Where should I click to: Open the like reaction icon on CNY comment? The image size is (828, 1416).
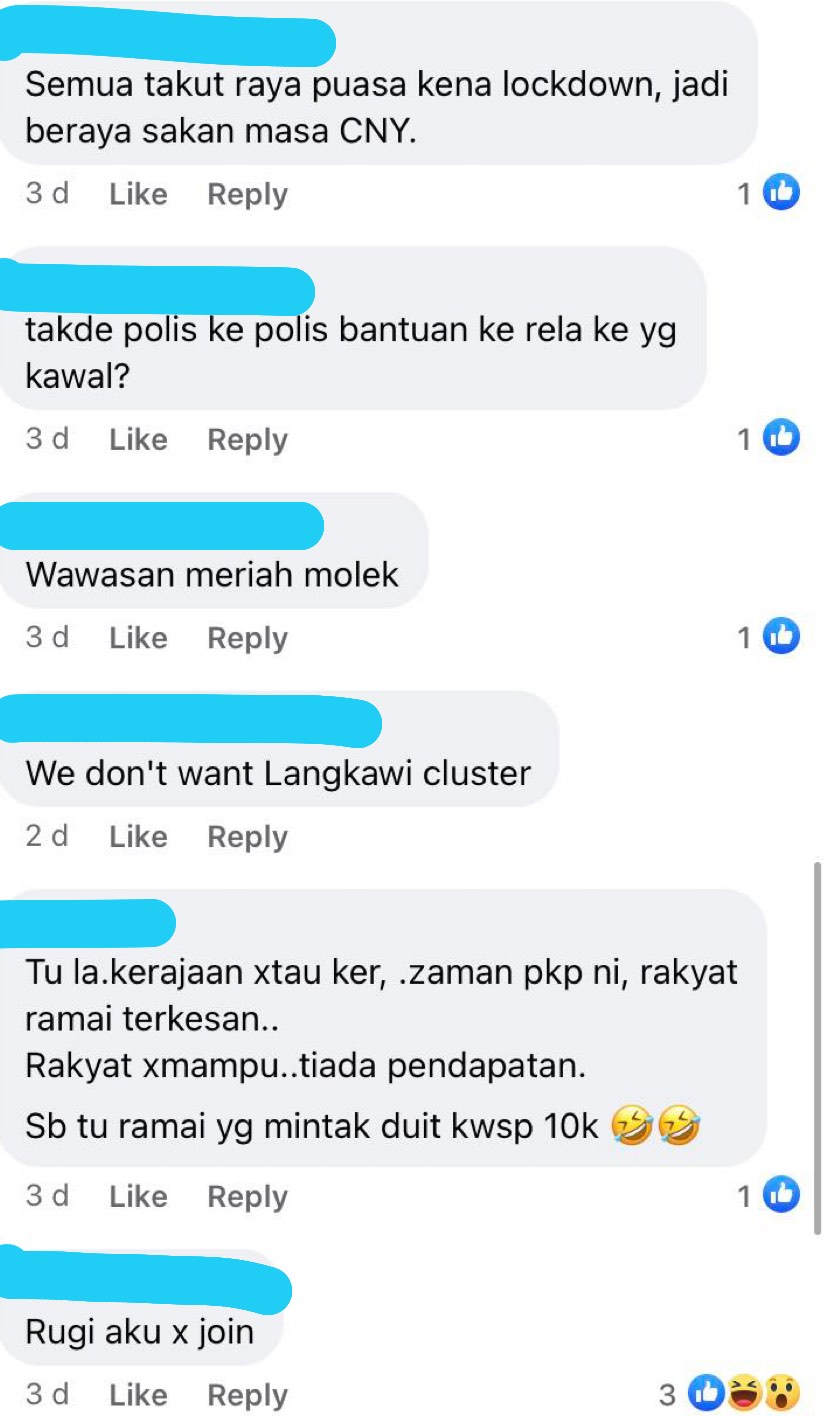coord(782,191)
